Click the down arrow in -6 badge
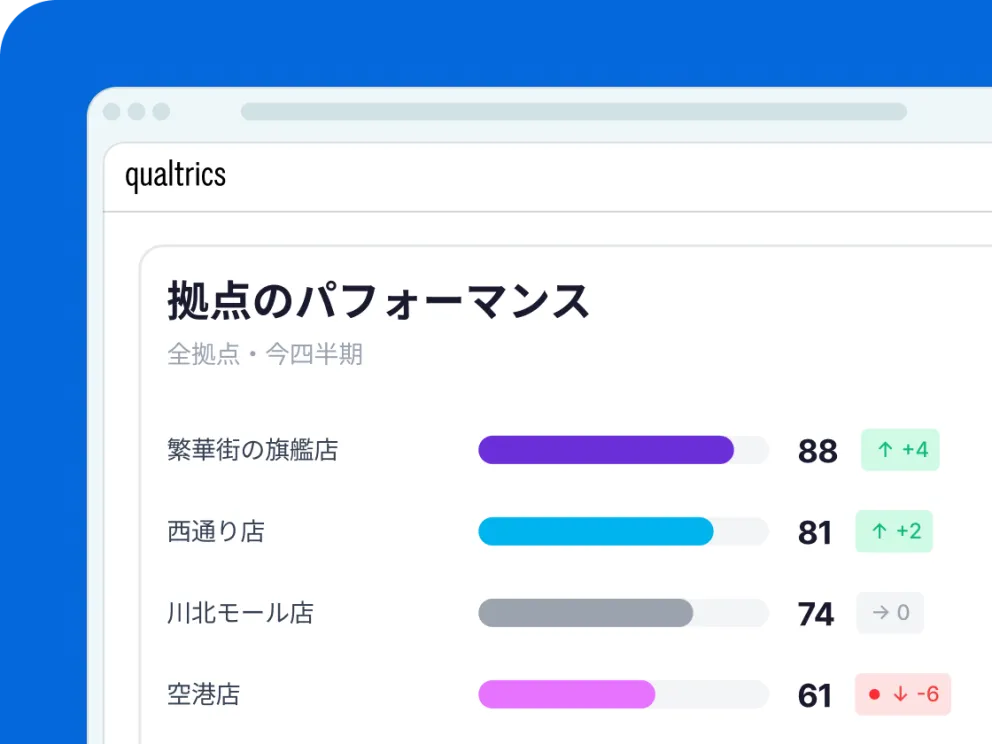Viewport: 992px width, 744px height. (900, 694)
